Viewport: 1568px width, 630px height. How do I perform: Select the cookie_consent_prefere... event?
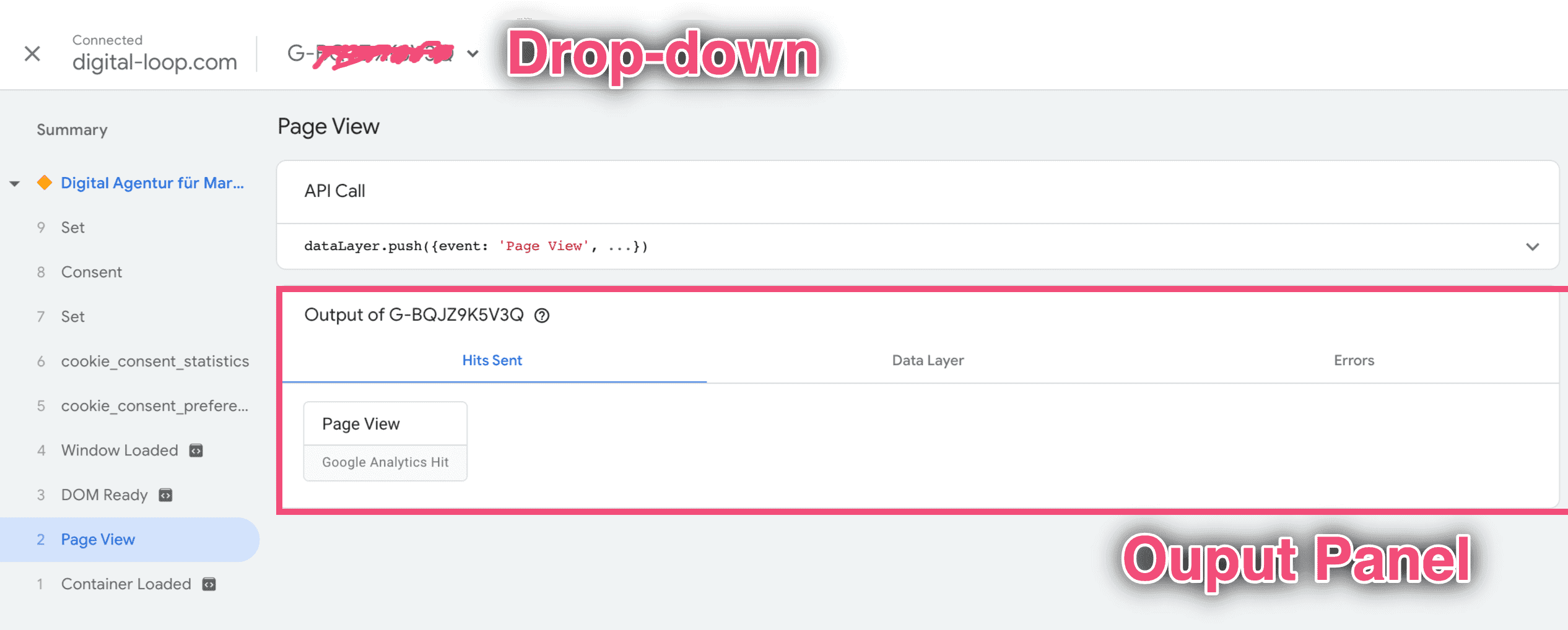click(x=130, y=406)
